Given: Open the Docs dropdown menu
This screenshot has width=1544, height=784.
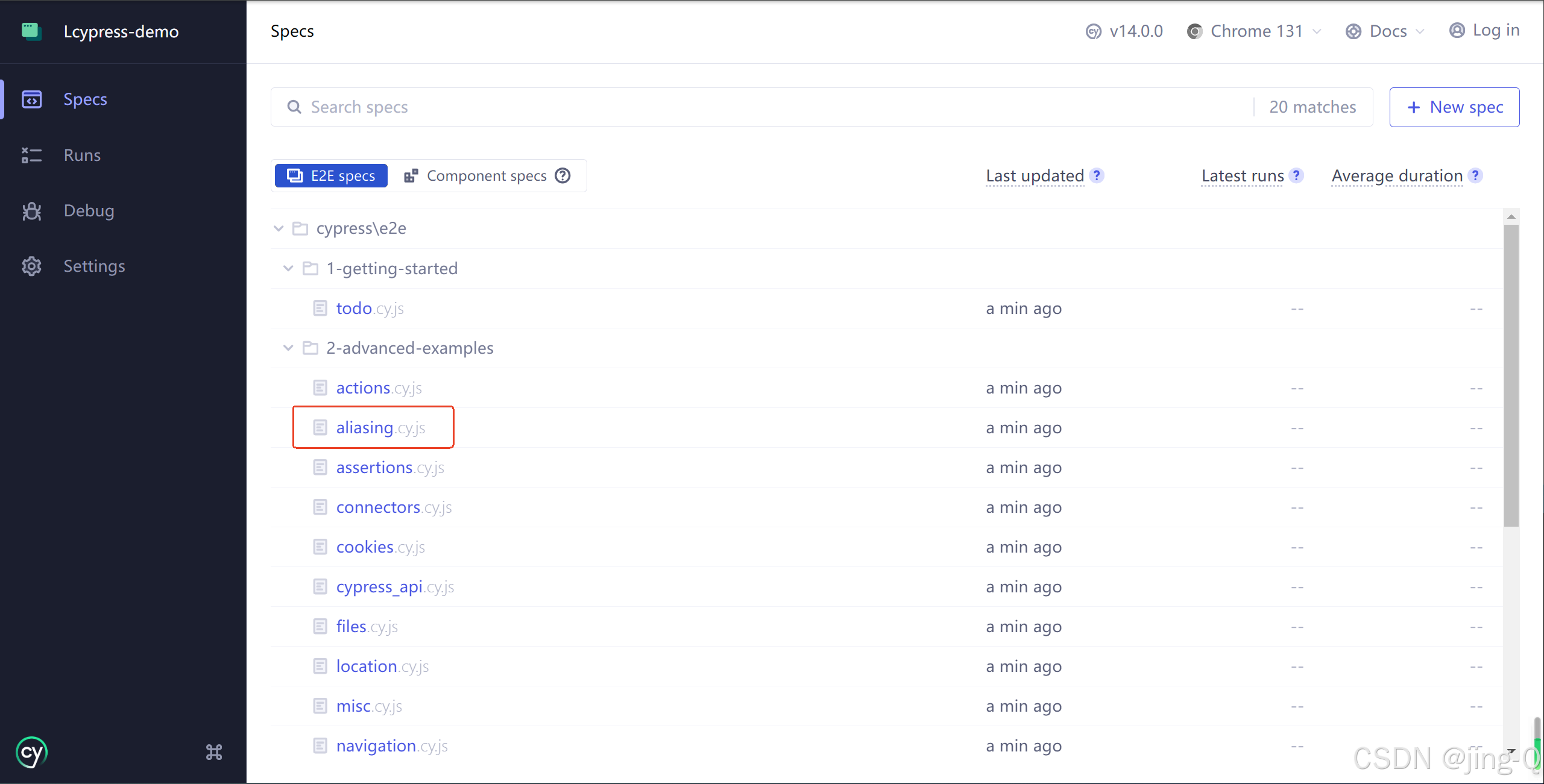Looking at the screenshot, I should click(1385, 31).
